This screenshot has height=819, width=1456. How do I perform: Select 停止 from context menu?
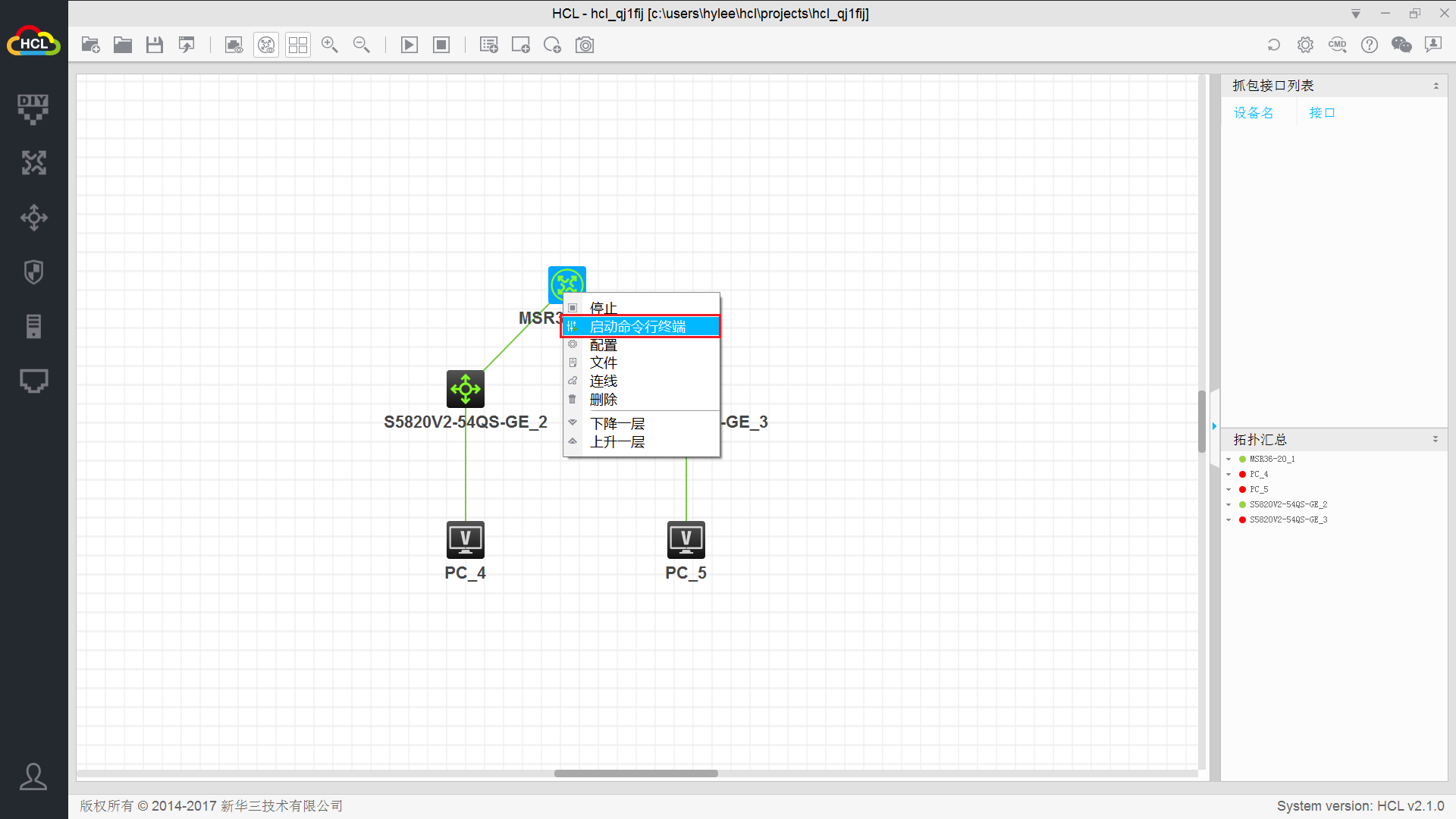click(x=642, y=308)
